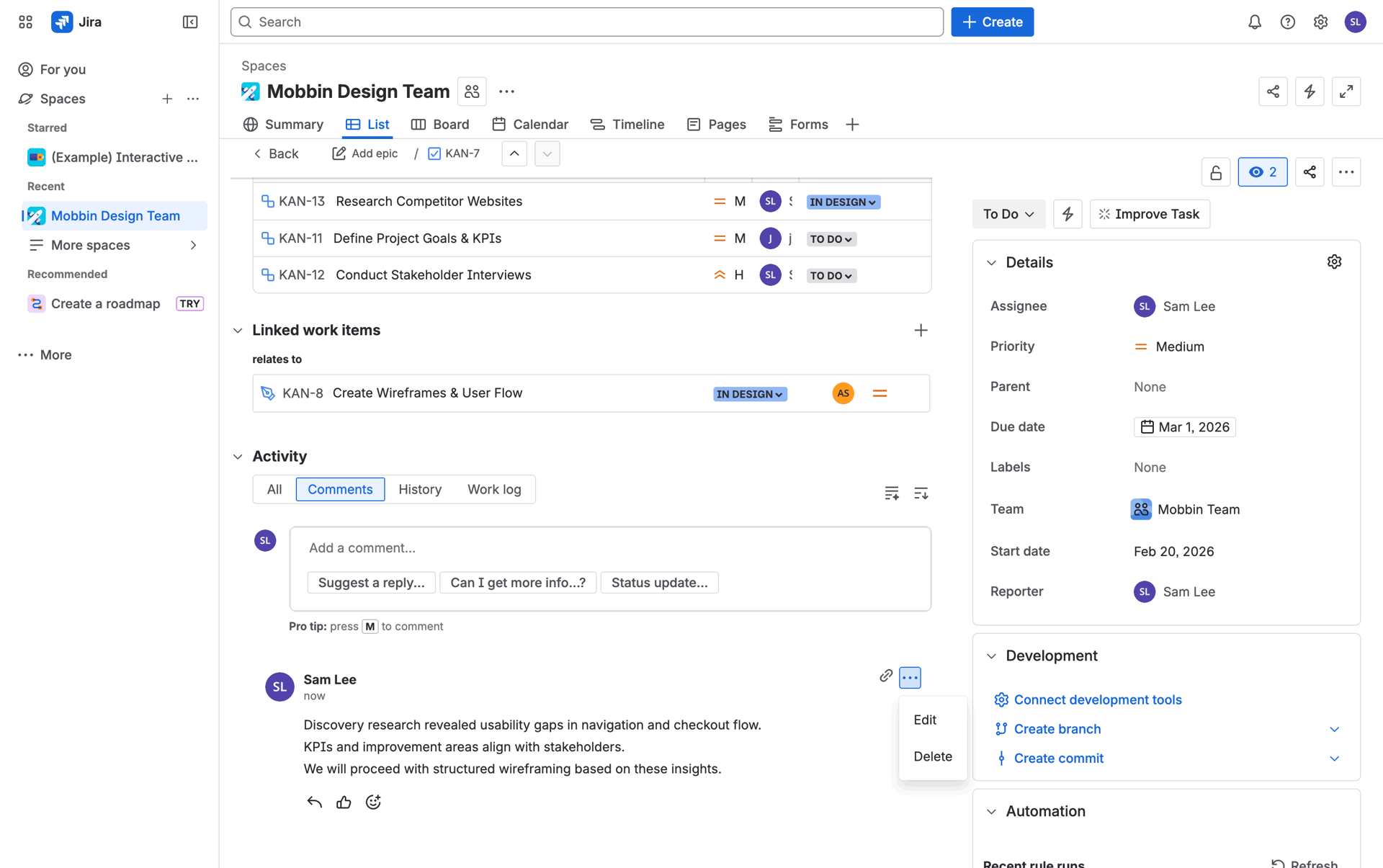
Task: Go to previous work item with up arrow
Action: pyautogui.click(x=514, y=153)
